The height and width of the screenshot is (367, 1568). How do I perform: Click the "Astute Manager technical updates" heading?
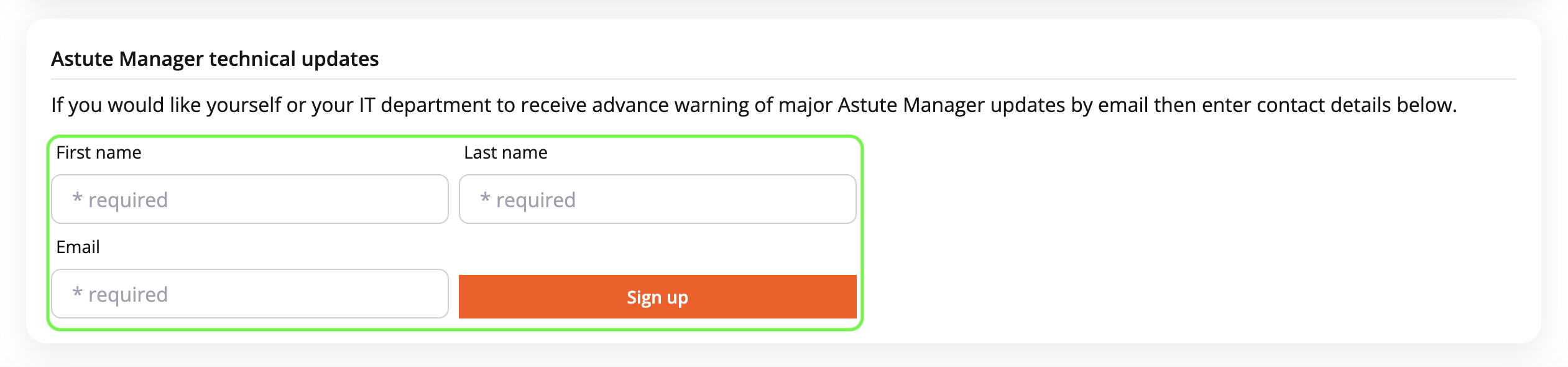214,59
